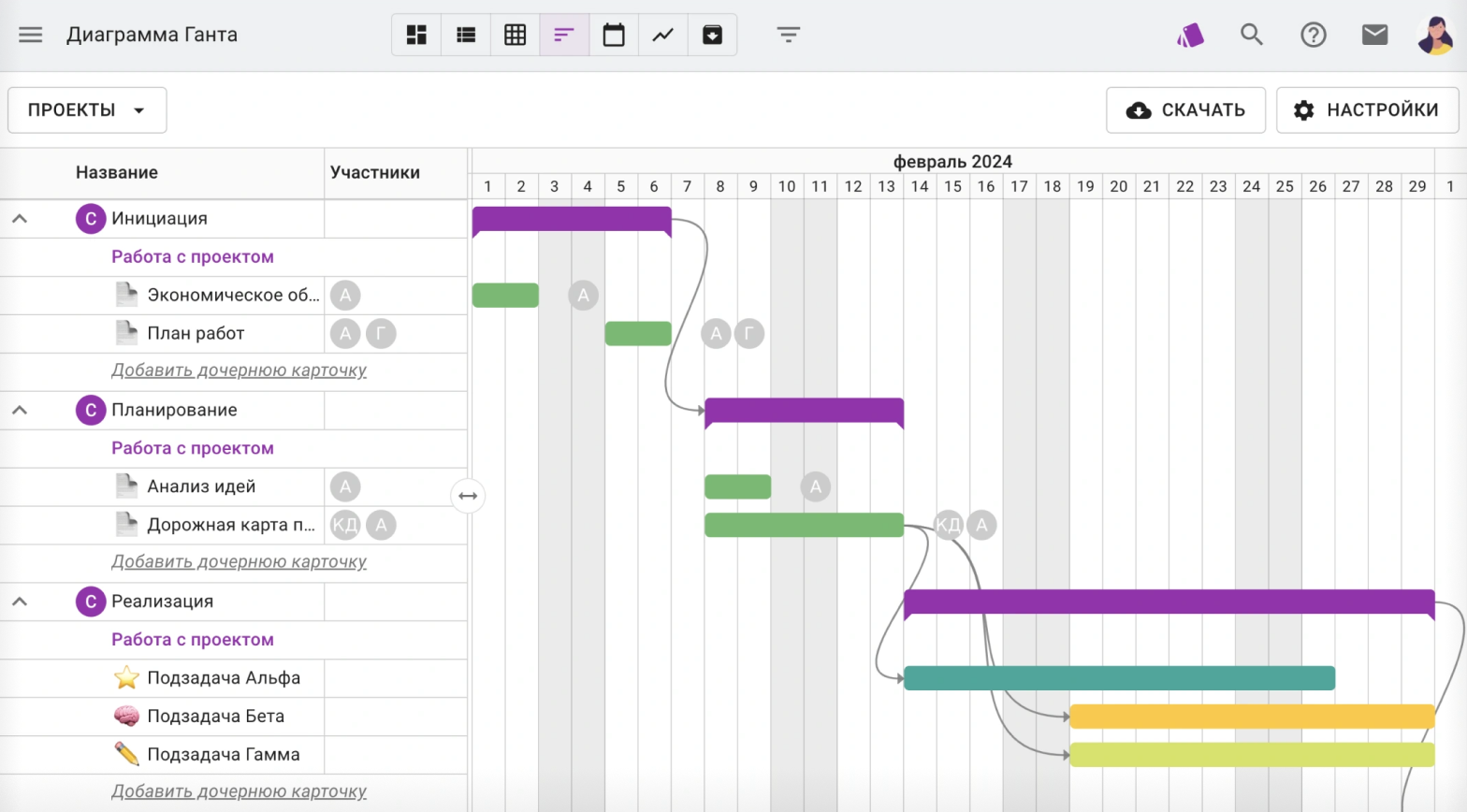Open the filter options
The image size is (1467, 812).
[789, 35]
